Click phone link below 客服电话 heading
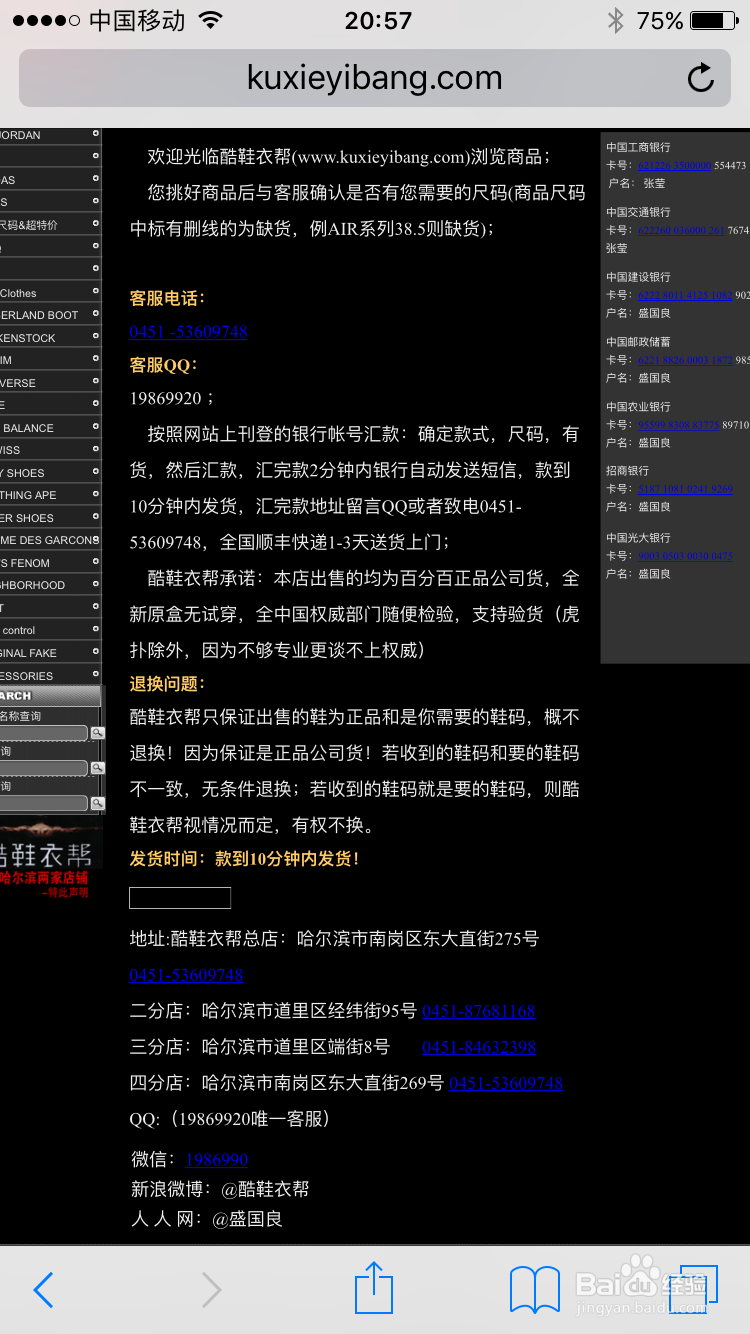750x1334 pixels. click(x=188, y=332)
